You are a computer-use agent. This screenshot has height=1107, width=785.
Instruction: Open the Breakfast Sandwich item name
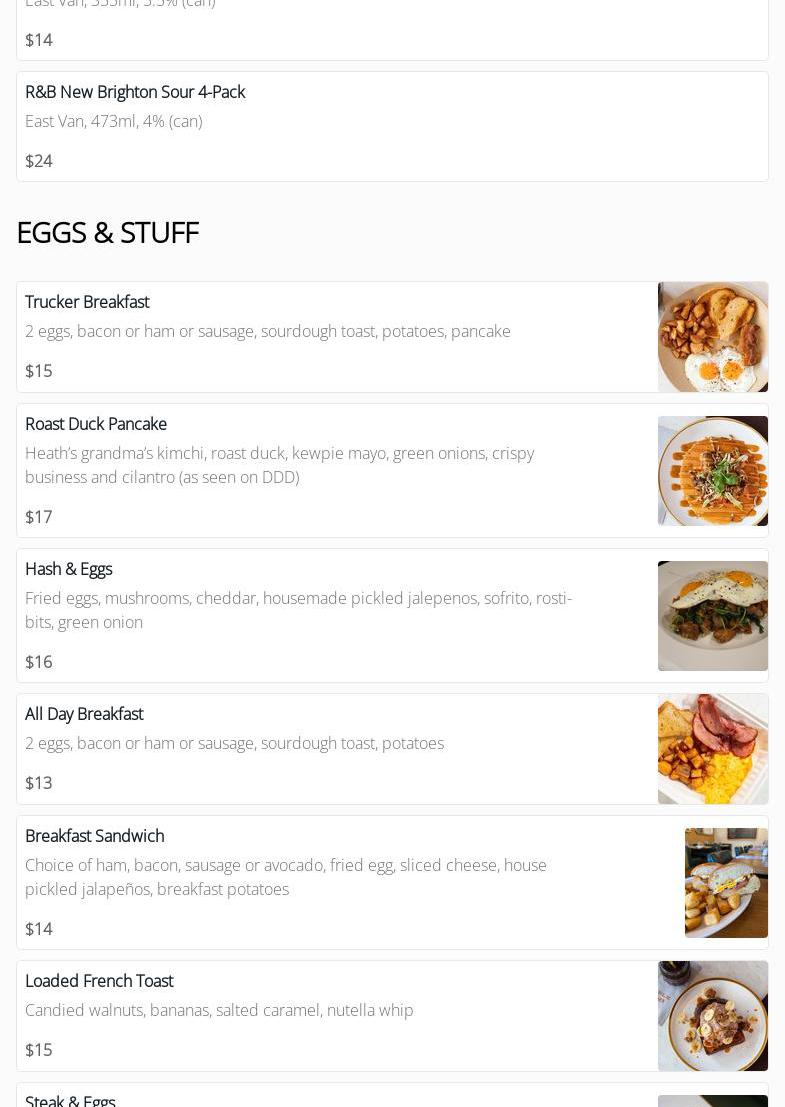(95, 836)
